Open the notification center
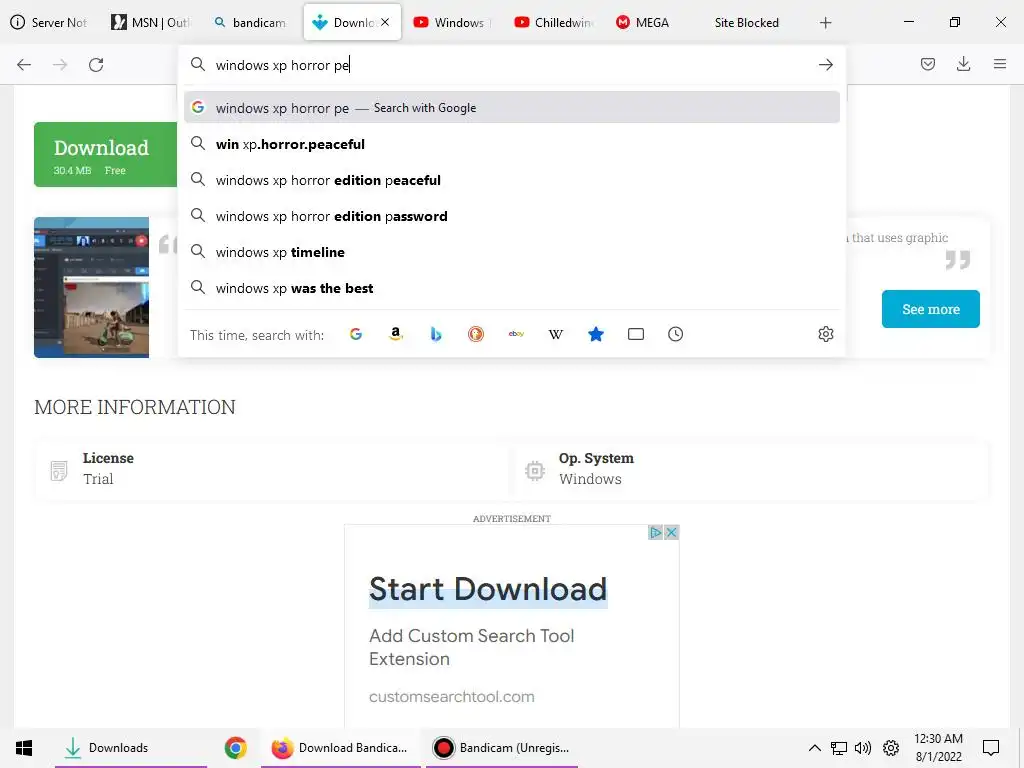The image size is (1024, 768). pos(991,748)
